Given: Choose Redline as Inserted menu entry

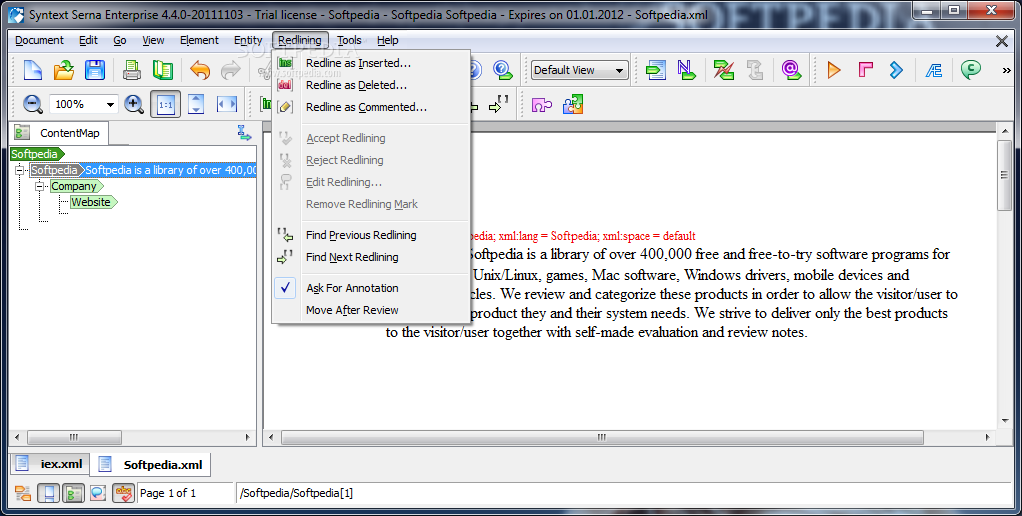Looking at the screenshot, I should click(371, 63).
